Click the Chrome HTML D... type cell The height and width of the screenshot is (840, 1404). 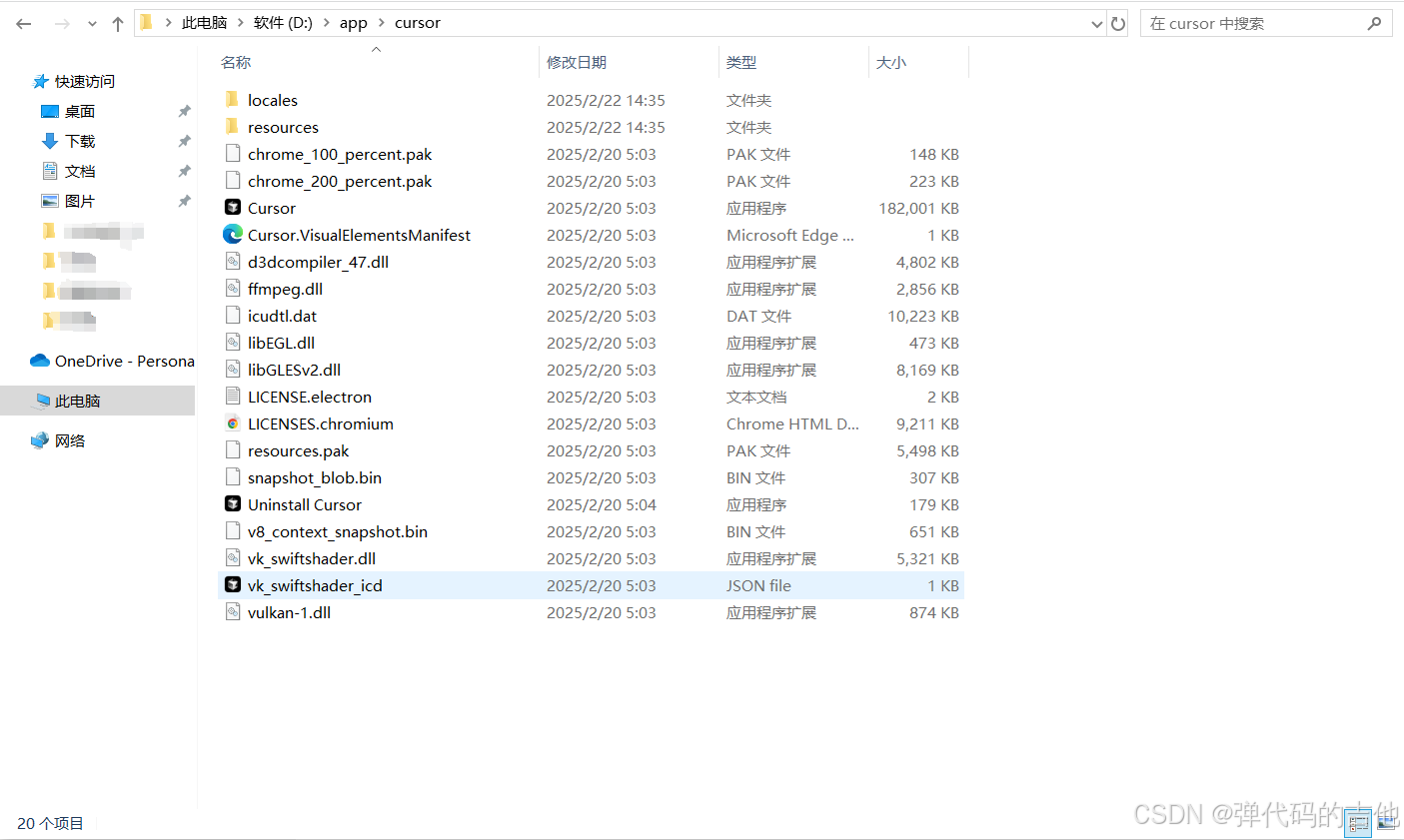(x=792, y=423)
